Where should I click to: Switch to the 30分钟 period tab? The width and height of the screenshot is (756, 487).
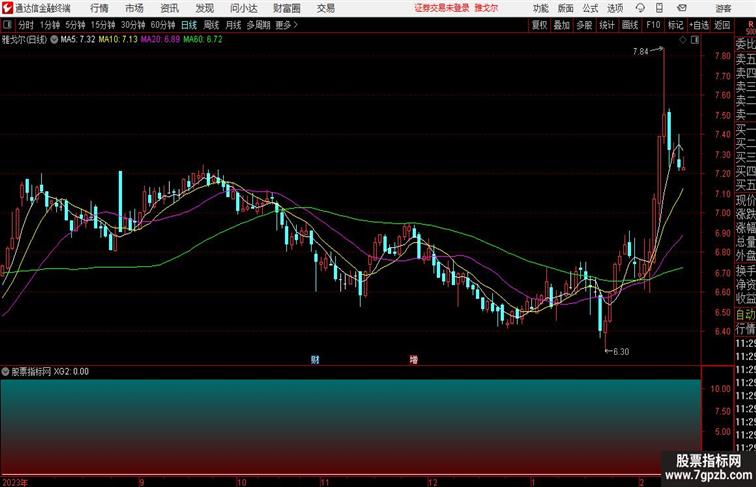point(133,25)
